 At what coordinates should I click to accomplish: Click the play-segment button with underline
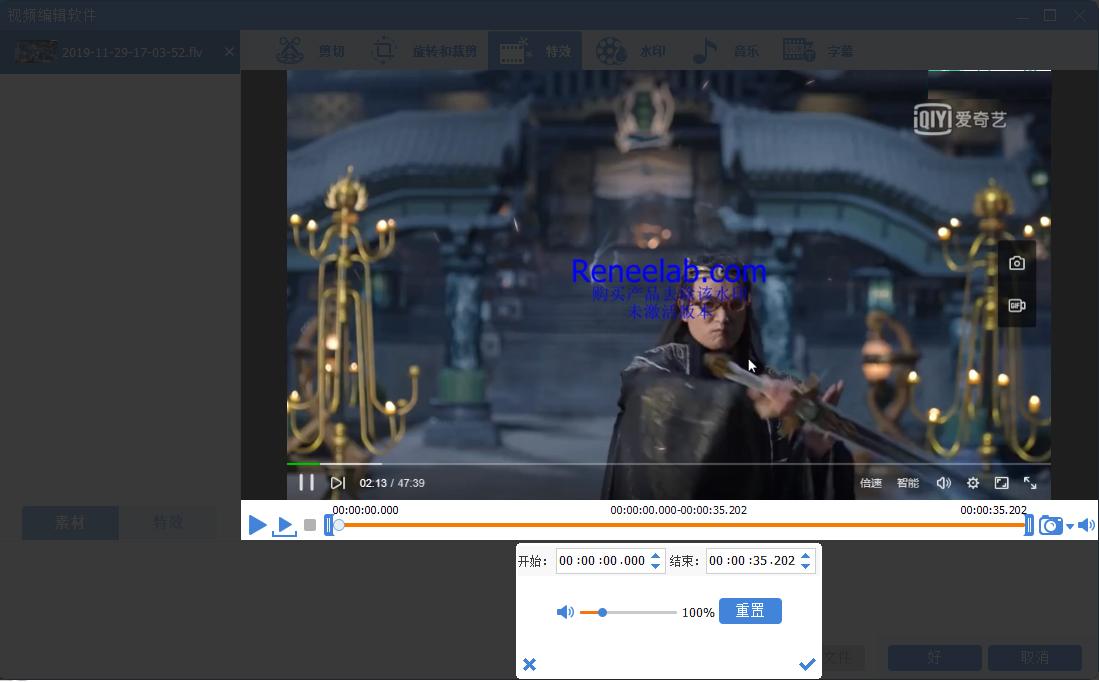tap(284, 526)
